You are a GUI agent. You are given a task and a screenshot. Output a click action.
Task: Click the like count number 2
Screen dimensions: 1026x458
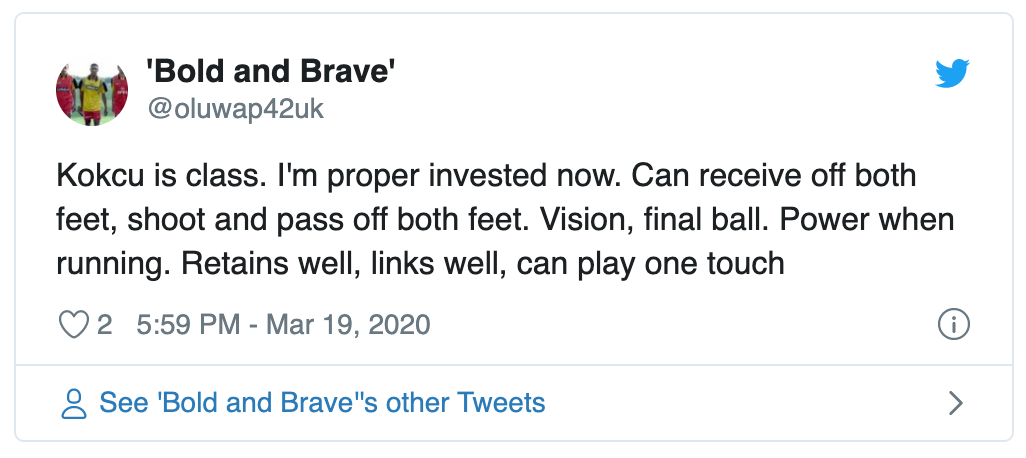[x=104, y=325]
